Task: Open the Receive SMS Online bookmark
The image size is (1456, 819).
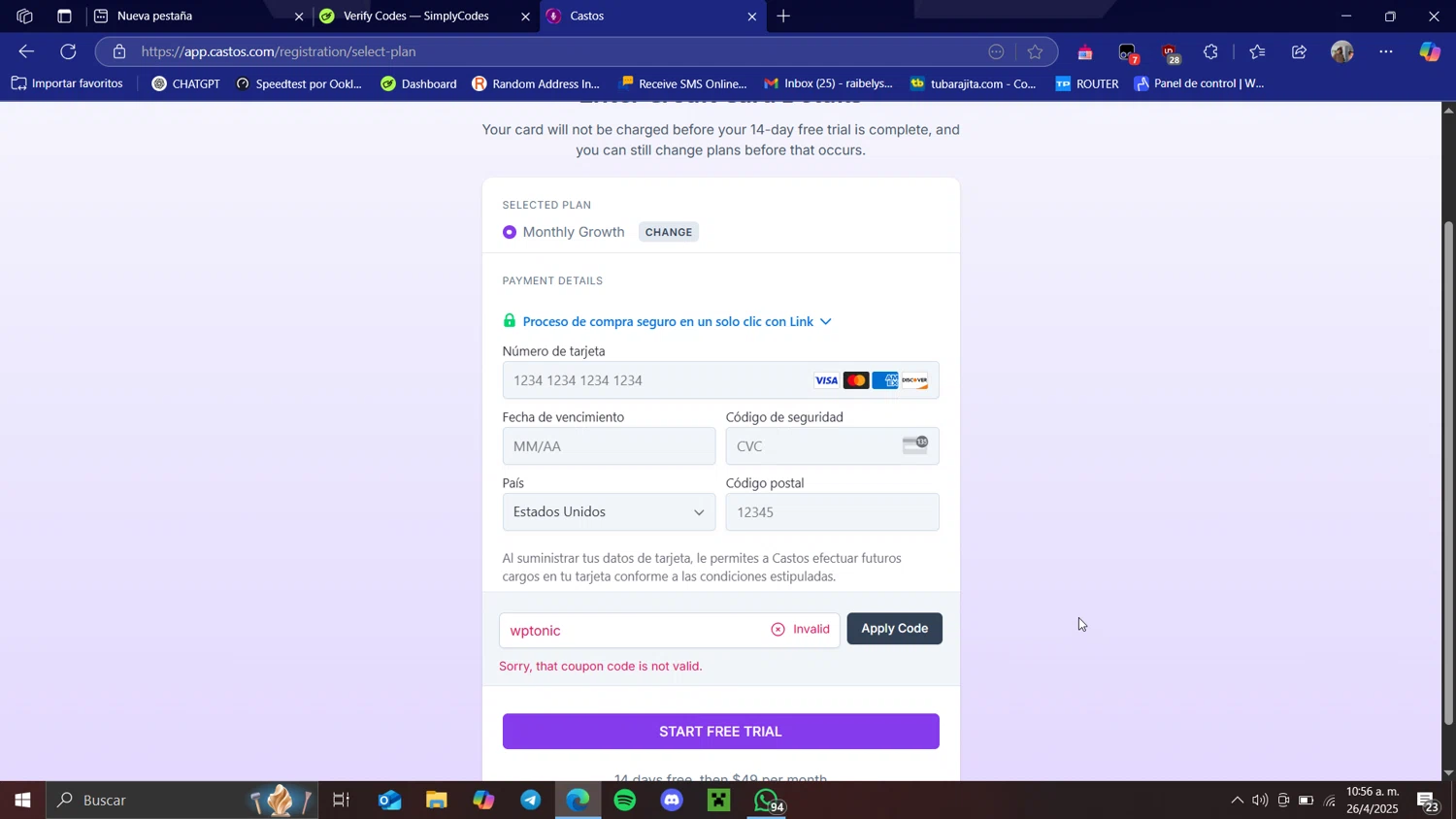Action: pos(683,84)
